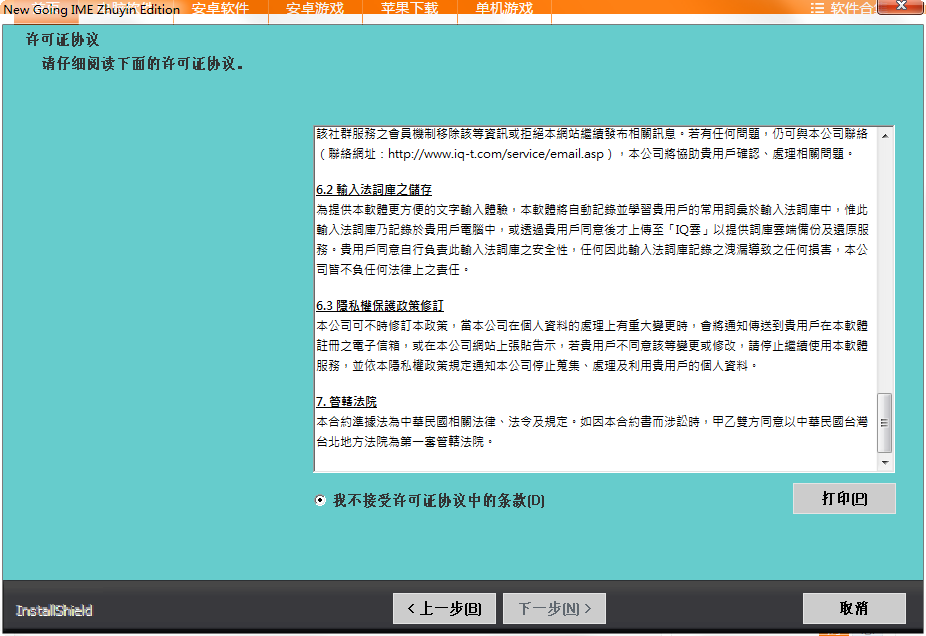The width and height of the screenshot is (926, 636).
Task: Open the 安卓软件 tab
Action: [220, 8]
